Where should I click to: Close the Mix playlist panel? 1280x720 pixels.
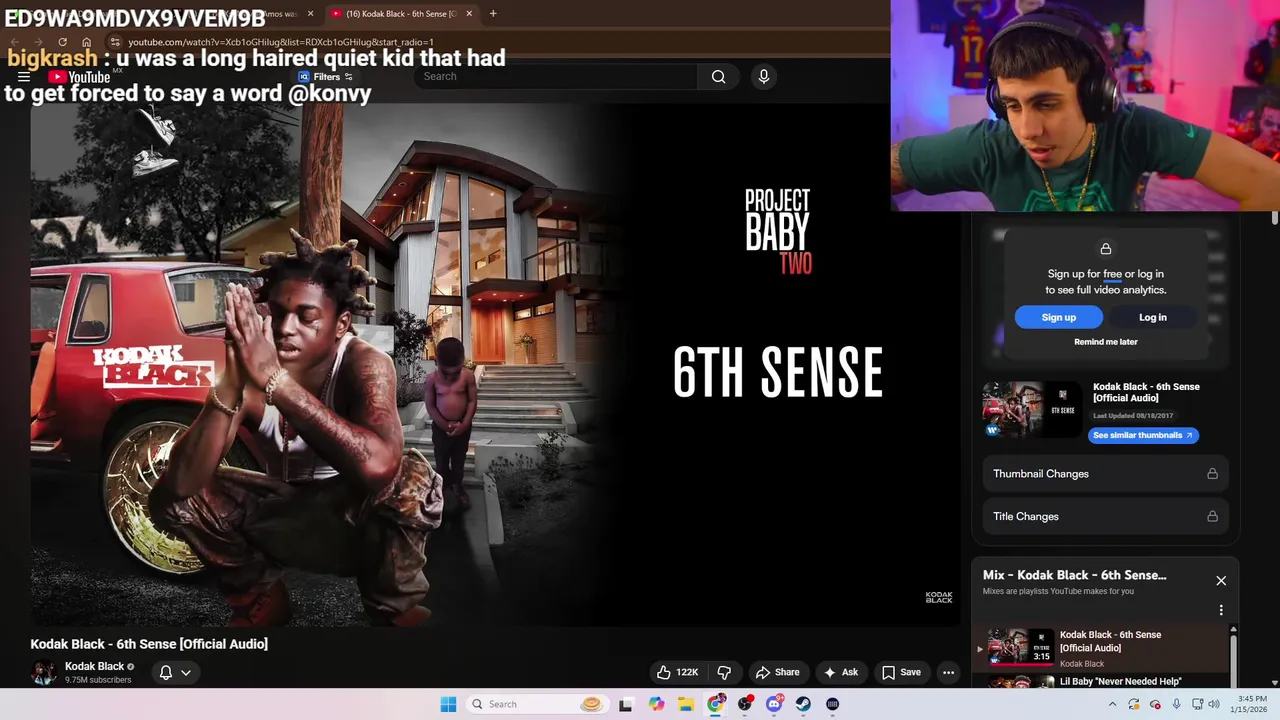tap(1221, 580)
